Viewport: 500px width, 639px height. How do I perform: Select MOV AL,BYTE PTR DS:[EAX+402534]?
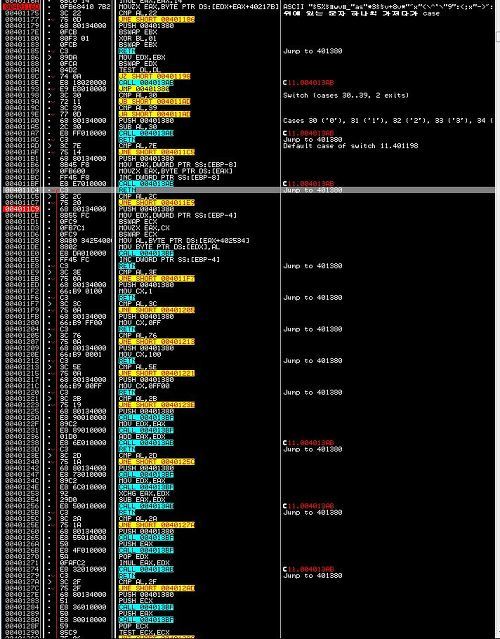click(x=184, y=240)
